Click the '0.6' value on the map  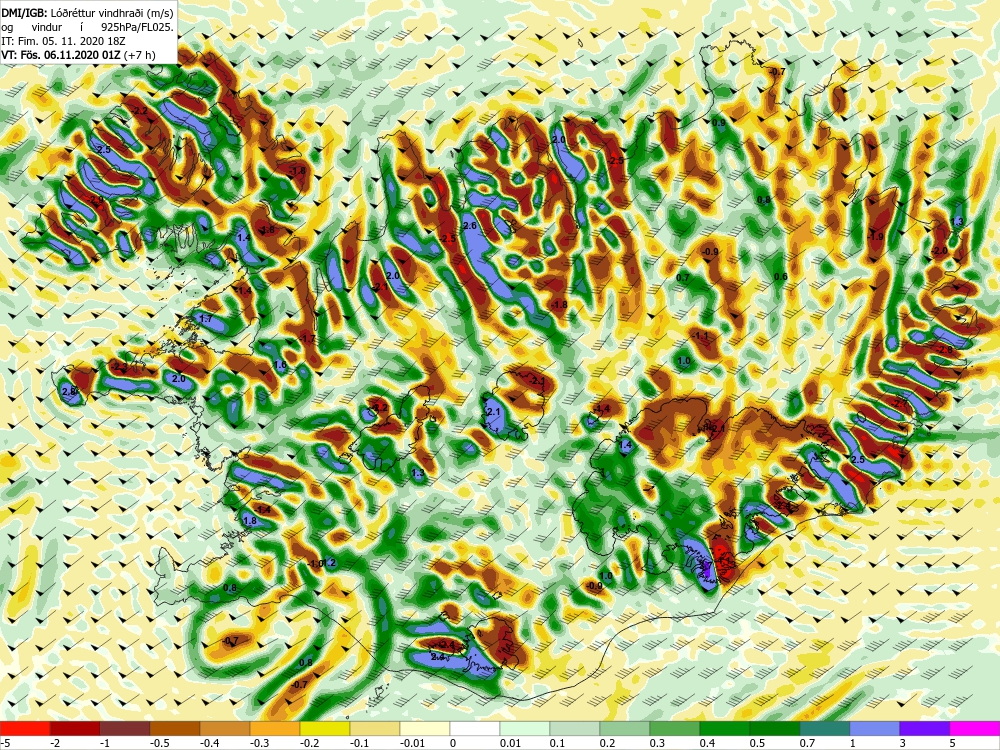coord(781,276)
